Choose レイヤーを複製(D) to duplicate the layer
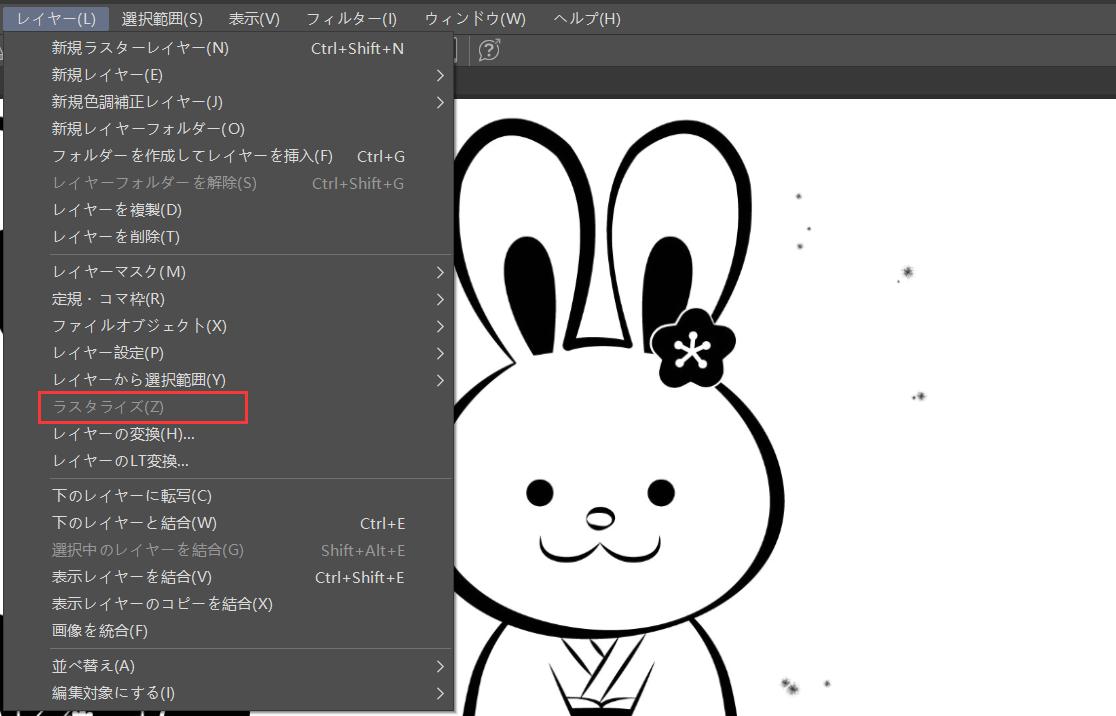 pyautogui.click(x=117, y=210)
